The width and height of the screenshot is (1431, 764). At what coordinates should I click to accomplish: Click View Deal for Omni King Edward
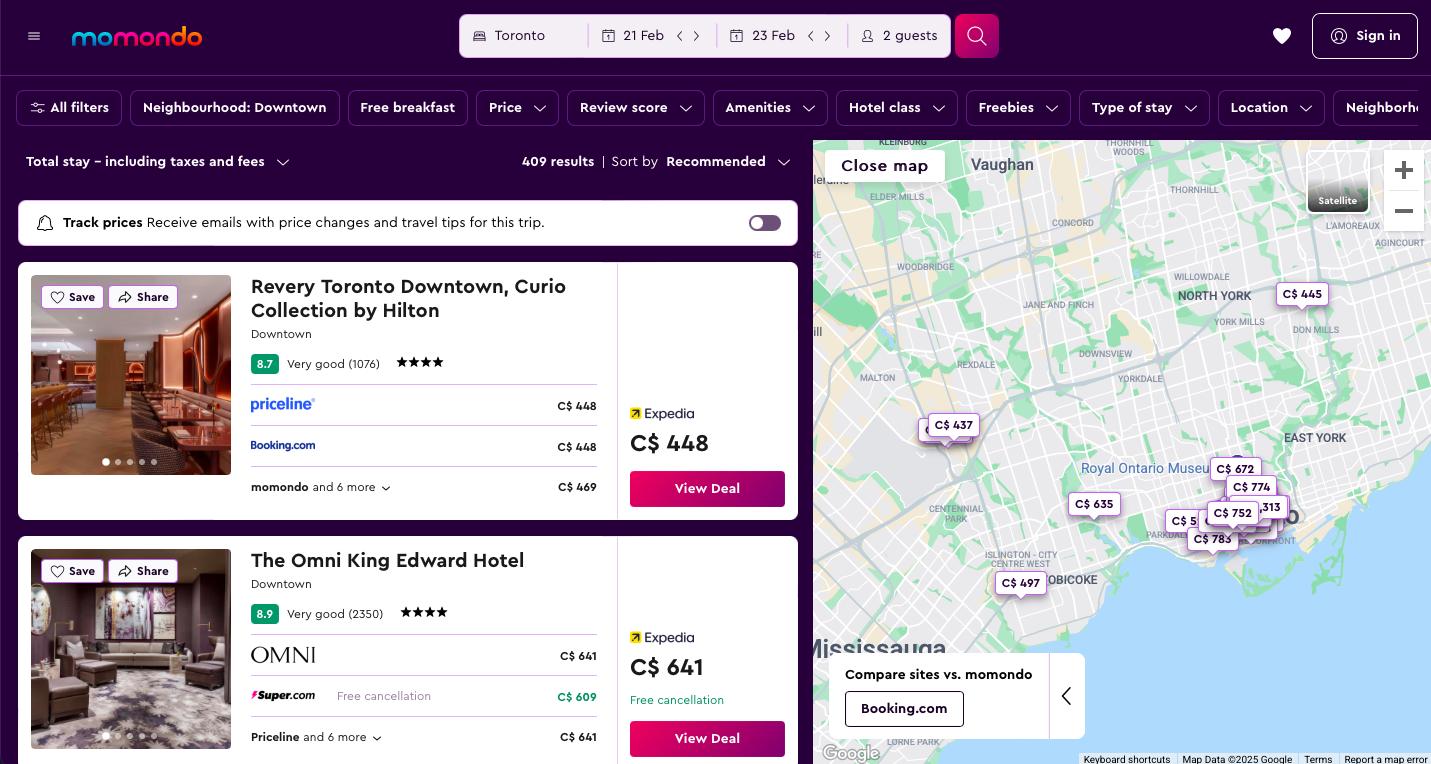point(707,739)
